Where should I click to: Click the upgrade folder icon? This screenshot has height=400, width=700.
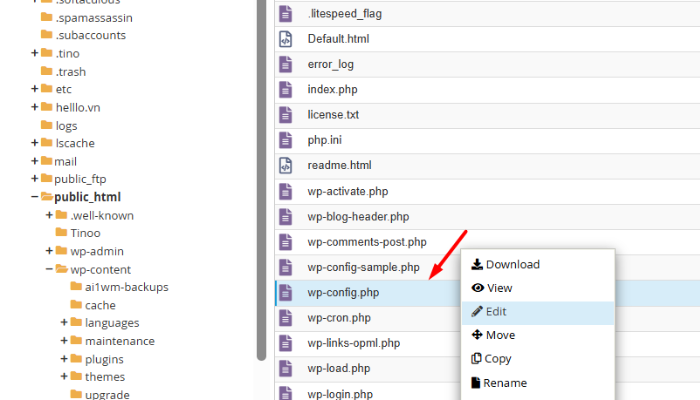coord(76,394)
